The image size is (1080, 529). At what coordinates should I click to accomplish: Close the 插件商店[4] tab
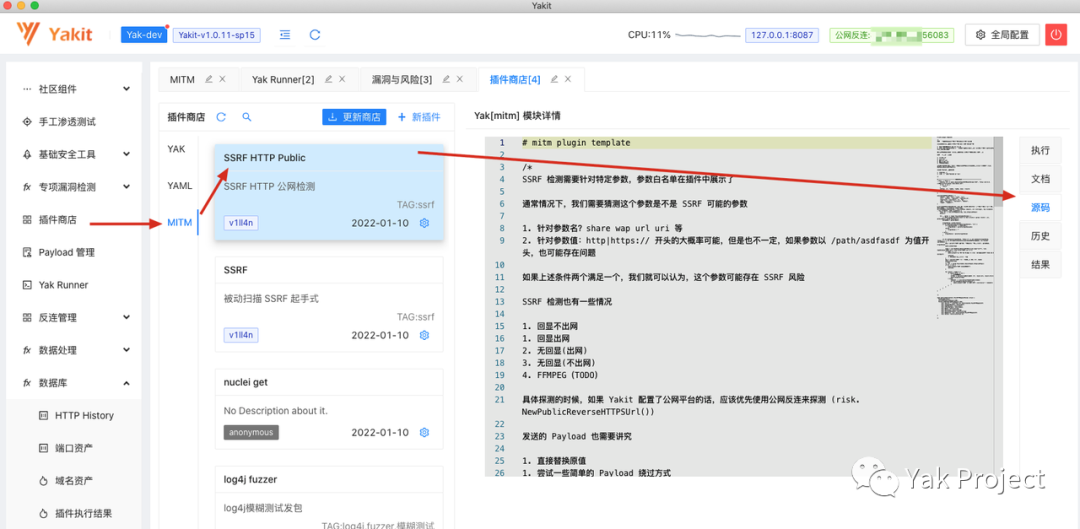(x=568, y=79)
